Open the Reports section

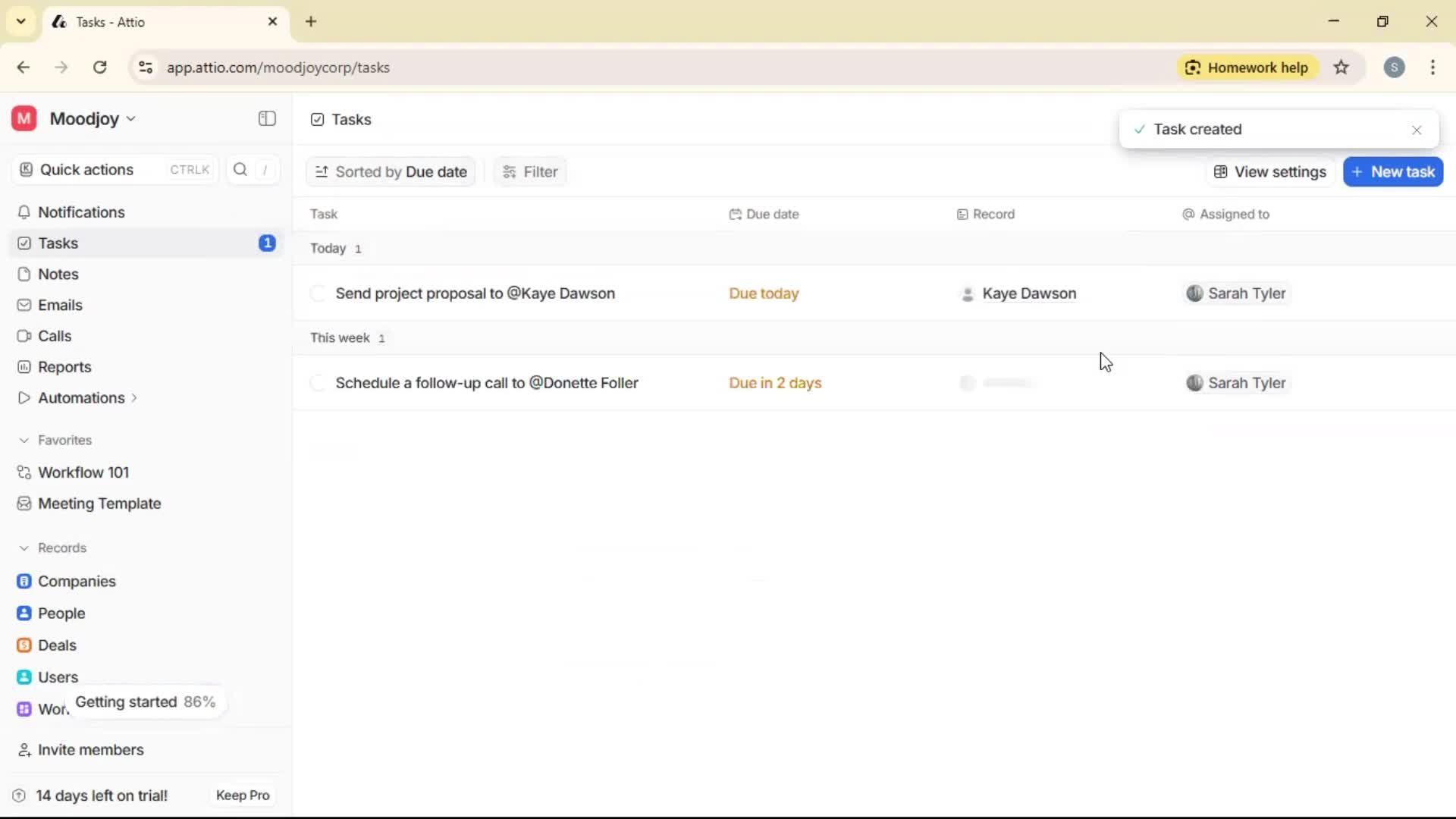[63, 366]
